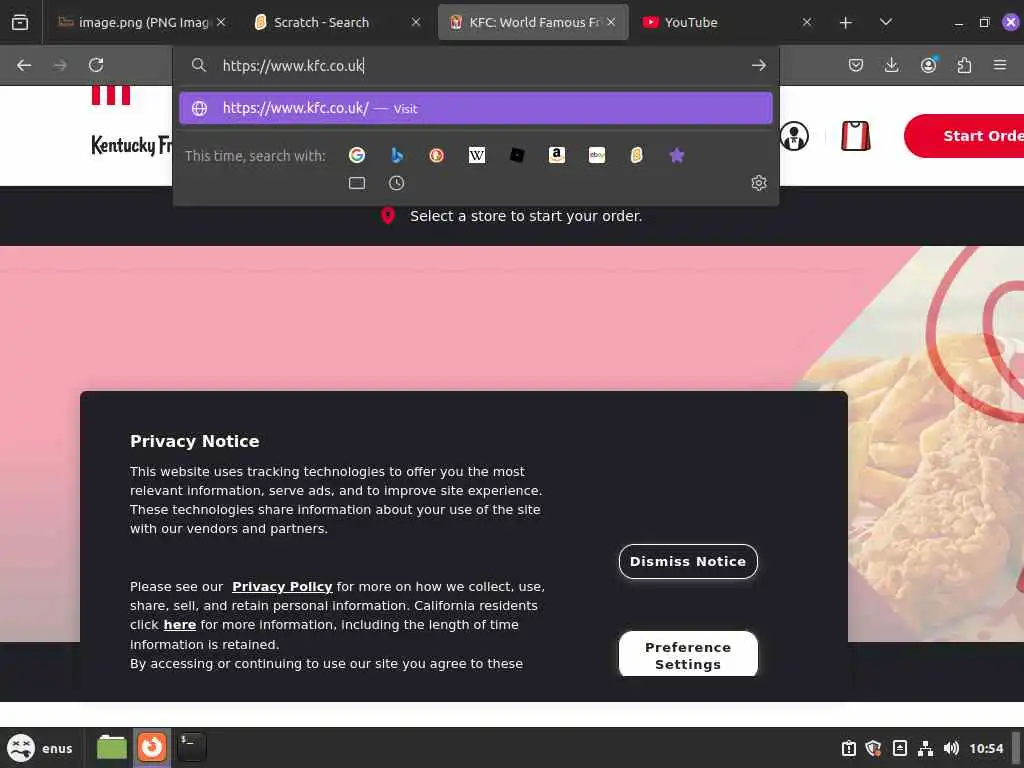Search this time with Scratch engine
The image size is (1024, 768).
pyautogui.click(x=637, y=155)
